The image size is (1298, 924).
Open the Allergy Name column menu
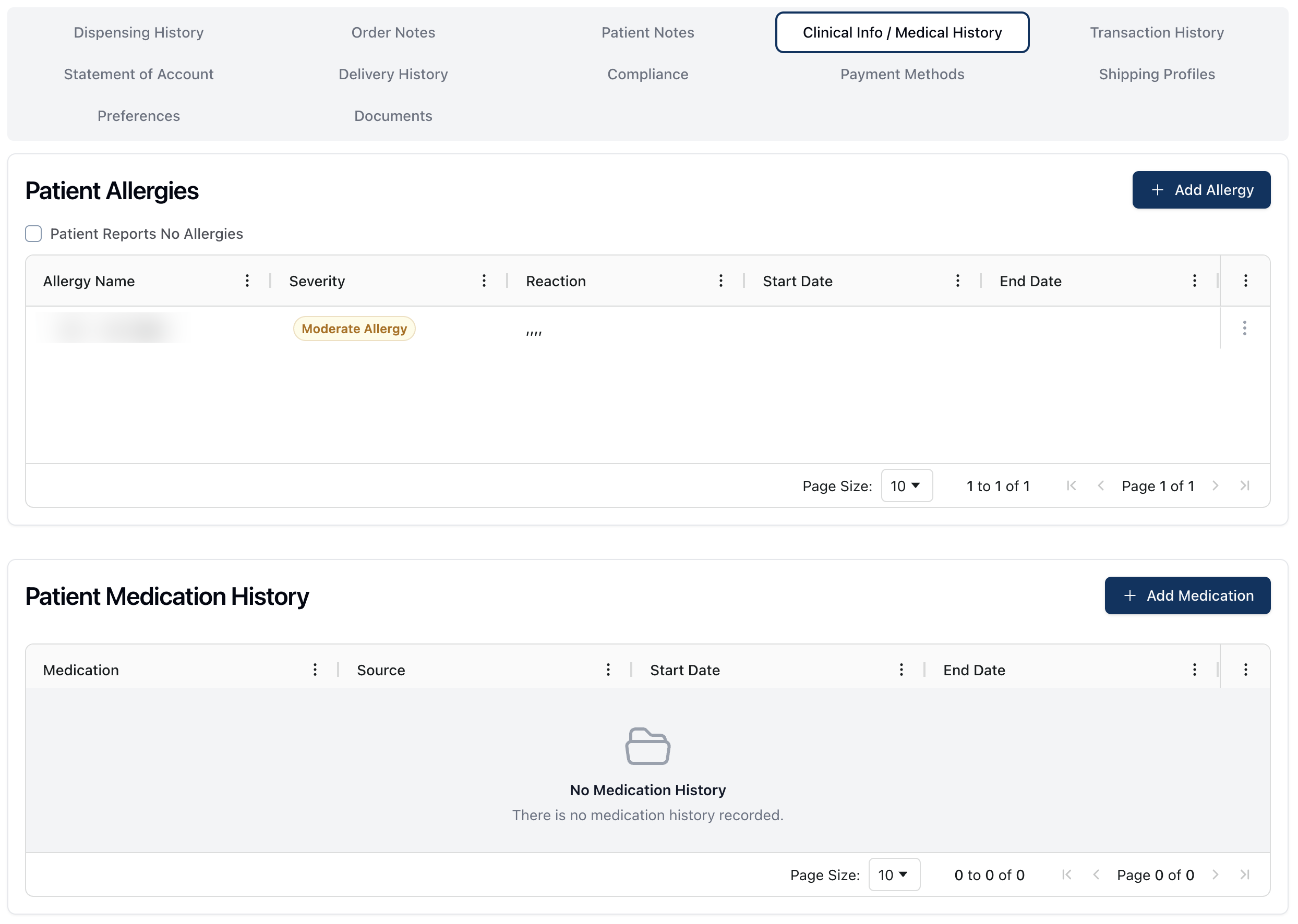[247, 281]
